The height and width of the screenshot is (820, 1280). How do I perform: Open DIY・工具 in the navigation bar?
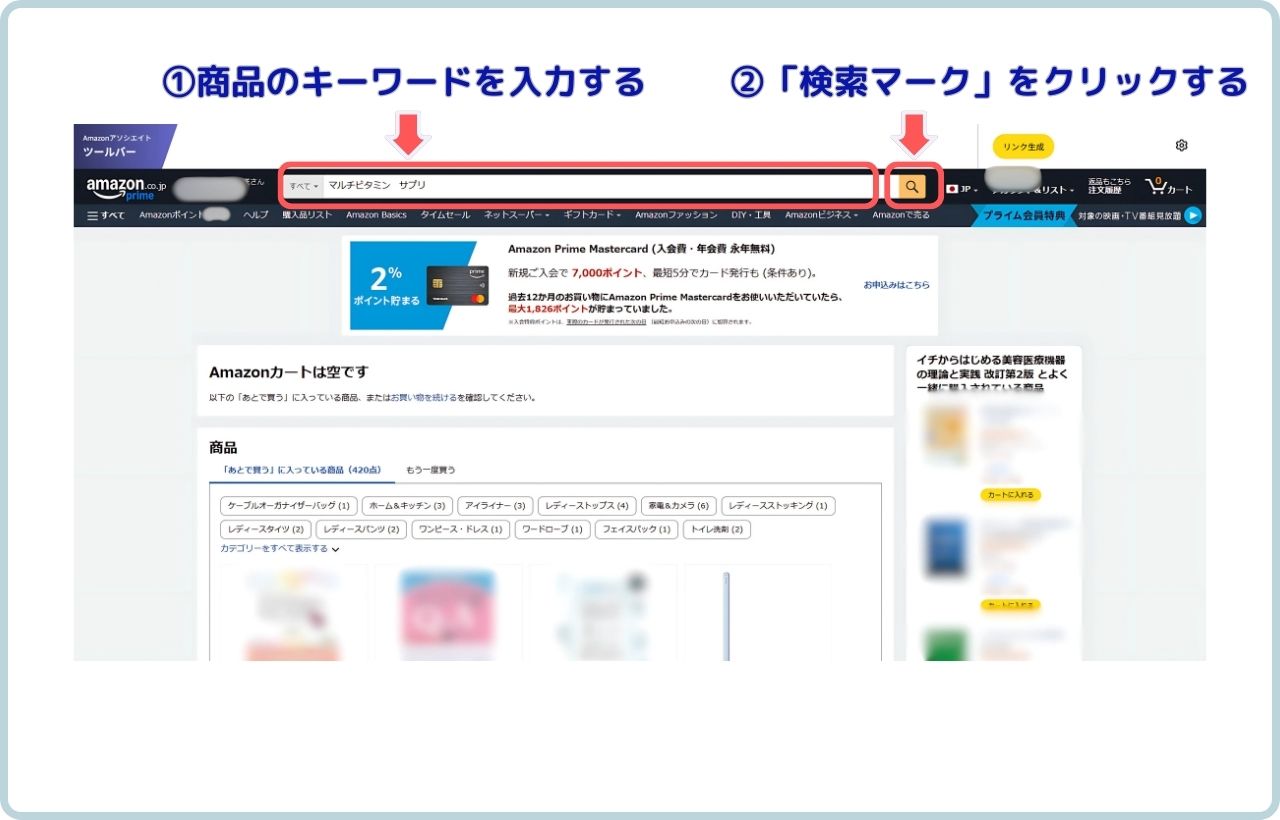coord(751,215)
